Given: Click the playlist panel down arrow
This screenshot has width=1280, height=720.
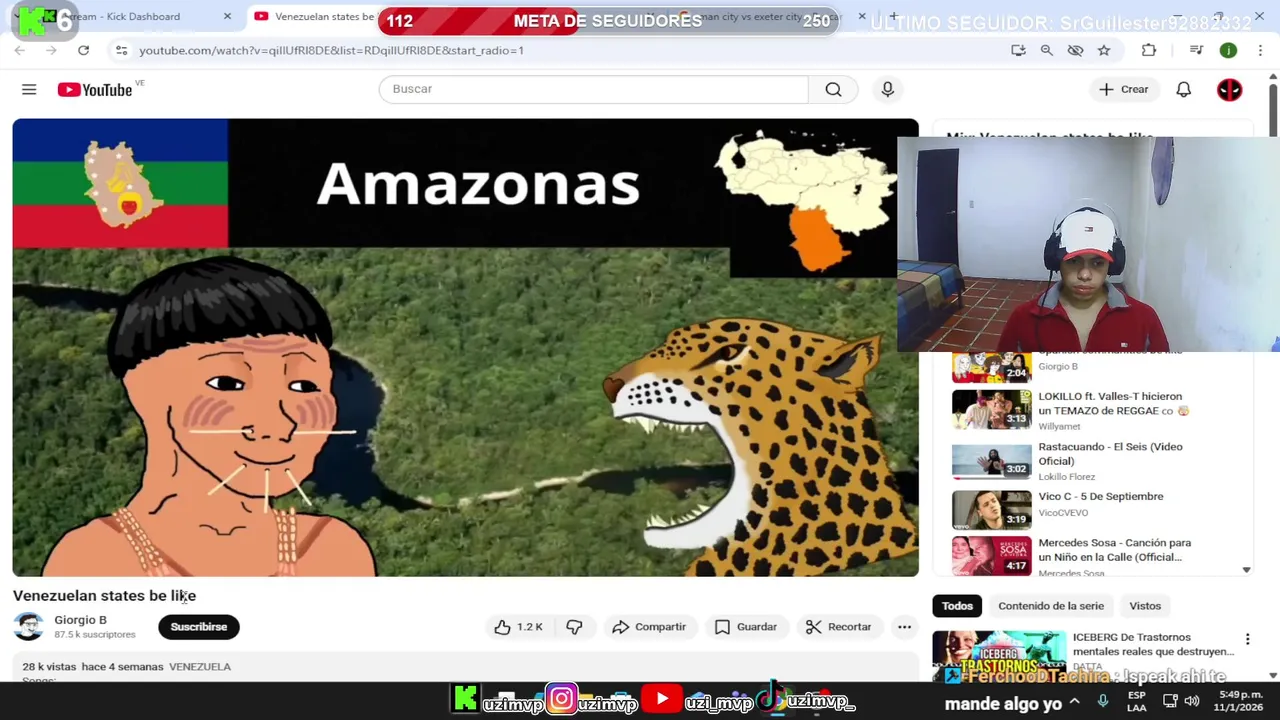Looking at the screenshot, I should [x=1246, y=570].
